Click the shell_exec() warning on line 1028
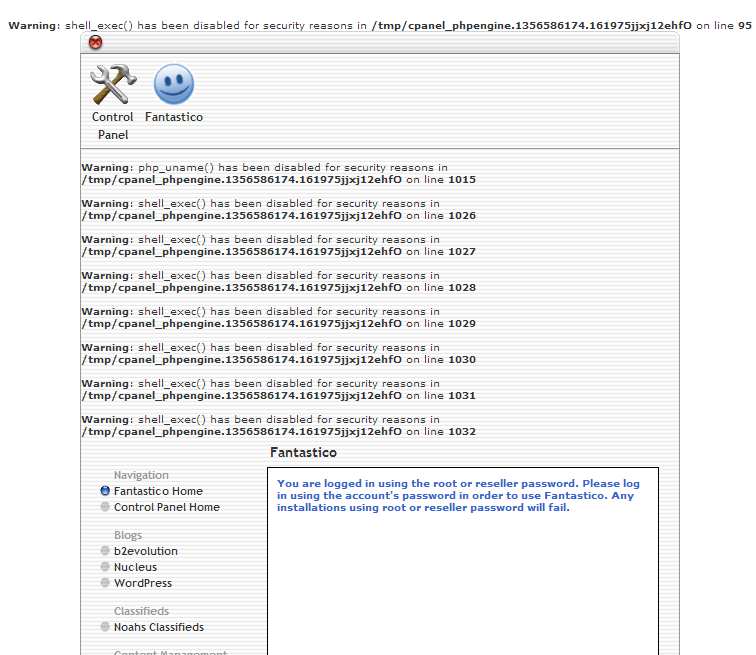 (279, 281)
